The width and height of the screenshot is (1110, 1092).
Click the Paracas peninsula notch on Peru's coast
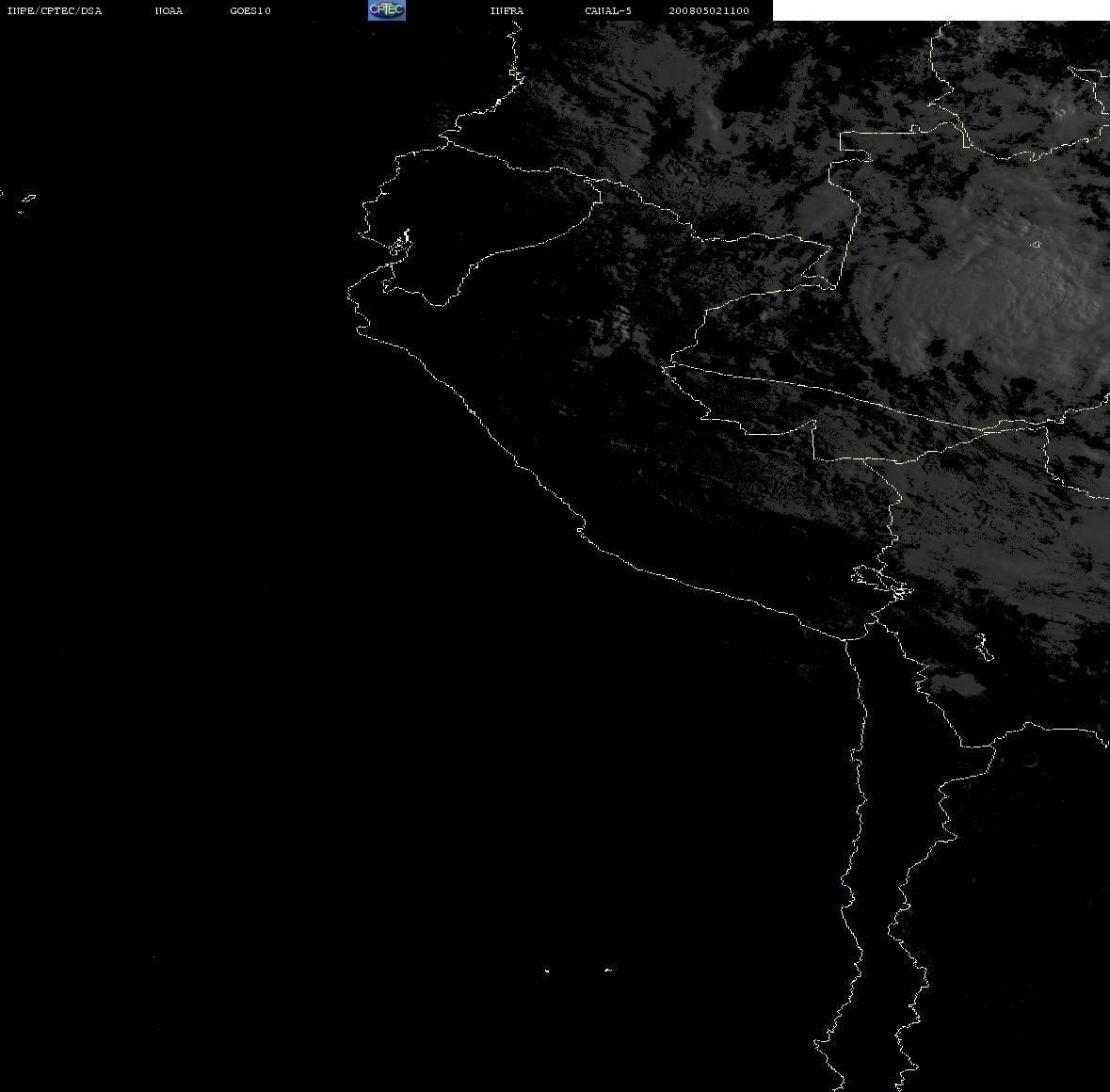click(581, 529)
